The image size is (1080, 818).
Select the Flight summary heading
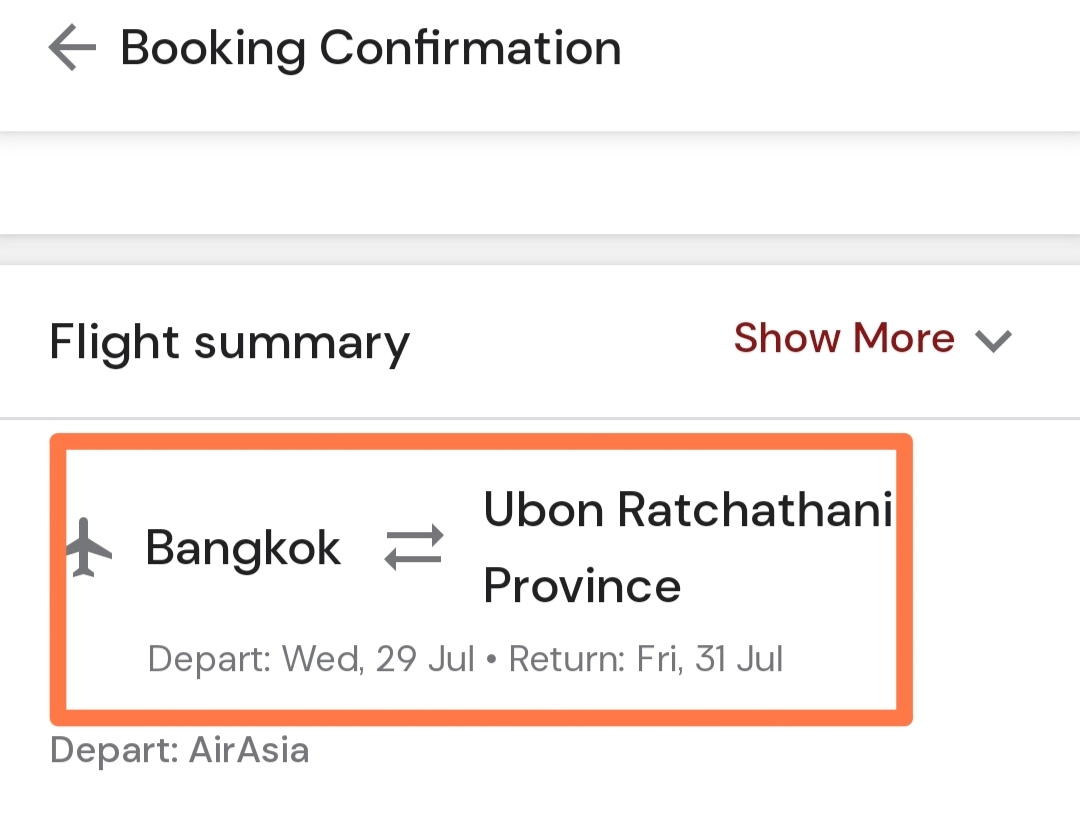point(230,342)
